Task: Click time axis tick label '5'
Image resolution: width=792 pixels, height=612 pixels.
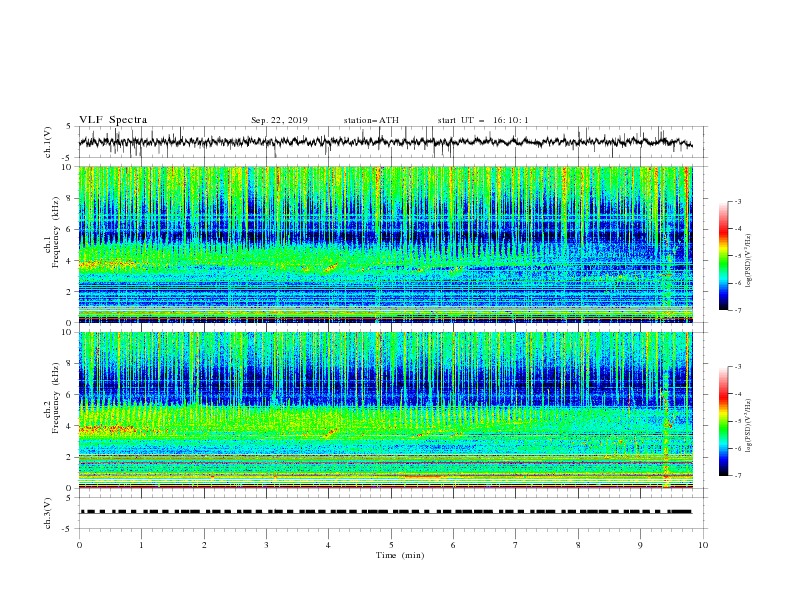Action: [391, 545]
